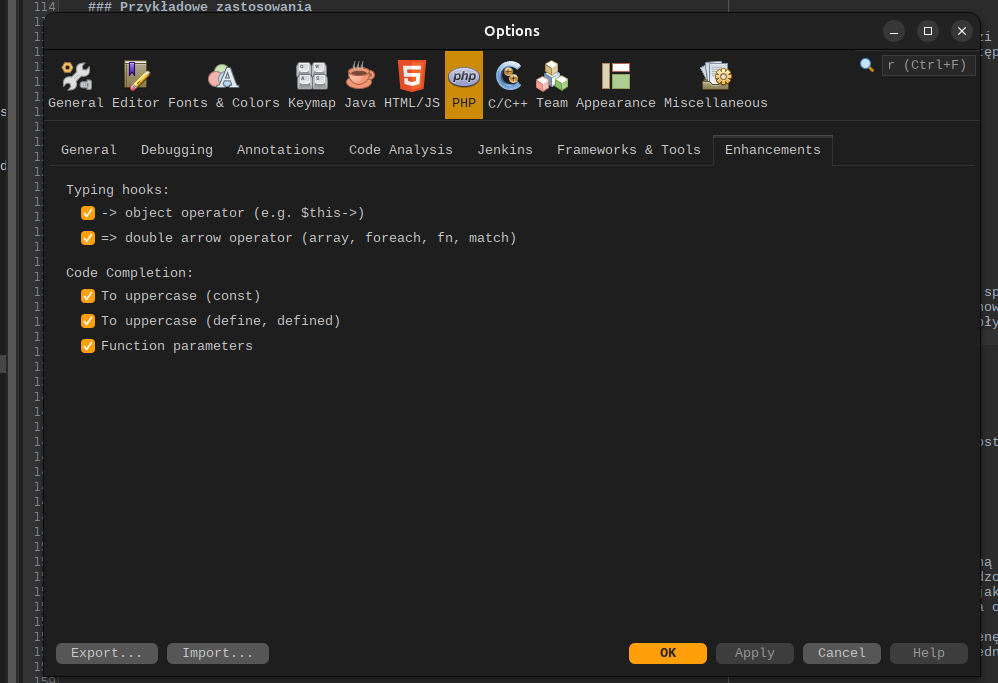The width and height of the screenshot is (998, 683).
Task: Toggle To uppercase (define, defined) checkbox
Action: click(x=88, y=321)
